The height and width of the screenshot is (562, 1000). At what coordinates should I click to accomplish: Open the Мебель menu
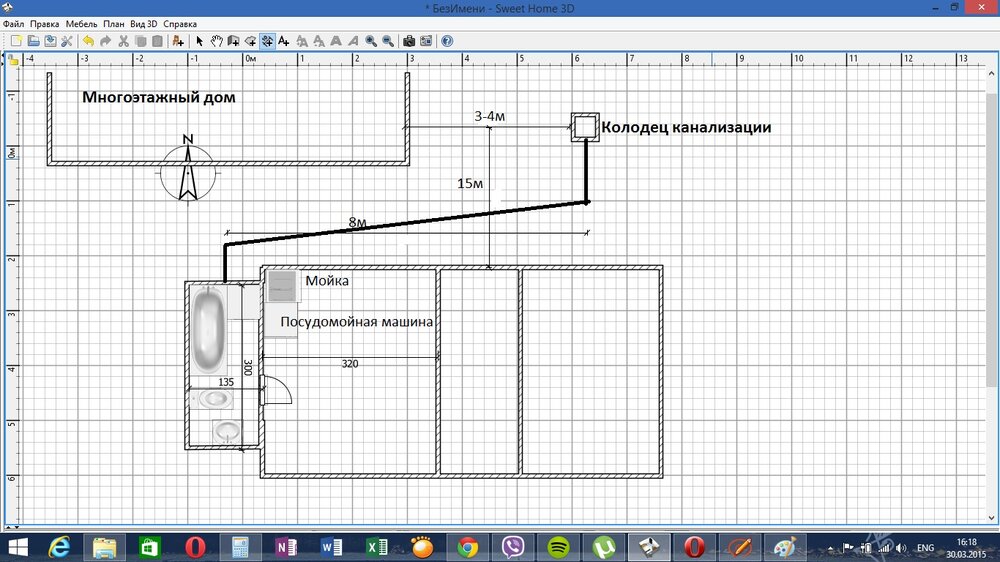81,23
